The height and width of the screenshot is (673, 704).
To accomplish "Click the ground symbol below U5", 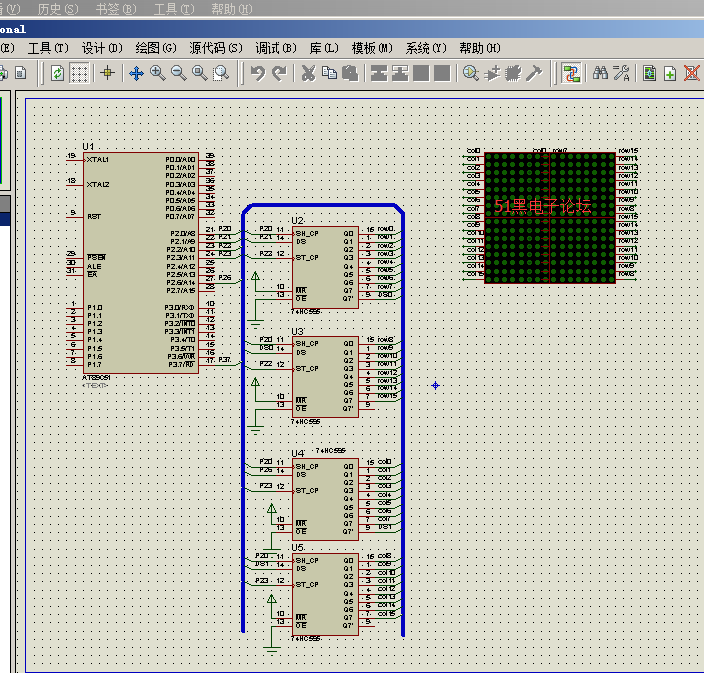I will (272, 648).
